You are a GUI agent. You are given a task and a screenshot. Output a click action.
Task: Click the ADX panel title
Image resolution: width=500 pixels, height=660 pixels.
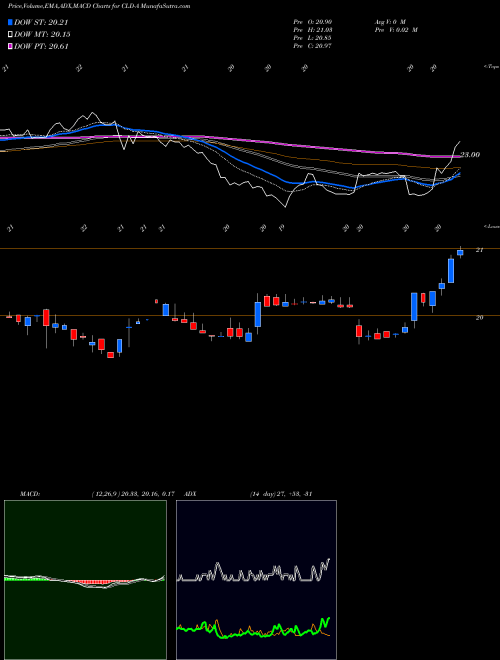(x=191, y=494)
